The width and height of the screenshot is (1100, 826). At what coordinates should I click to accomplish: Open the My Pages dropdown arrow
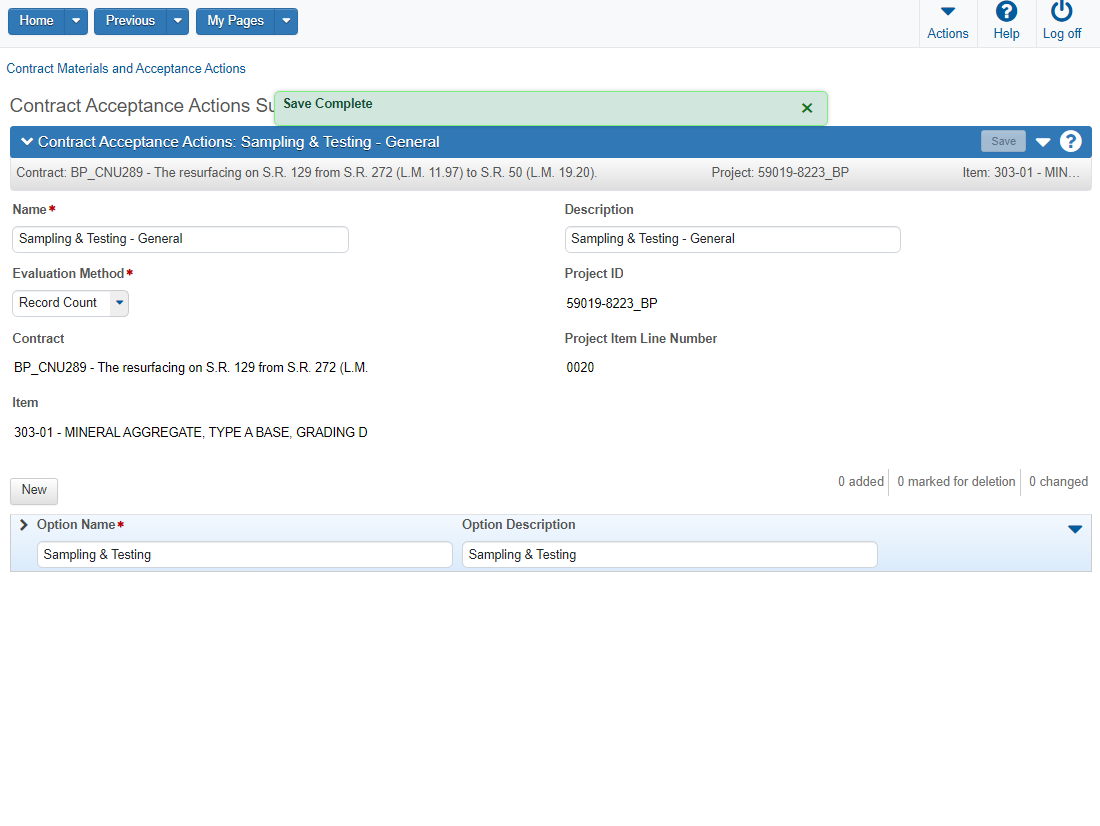pyautogui.click(x=286, y=21)
